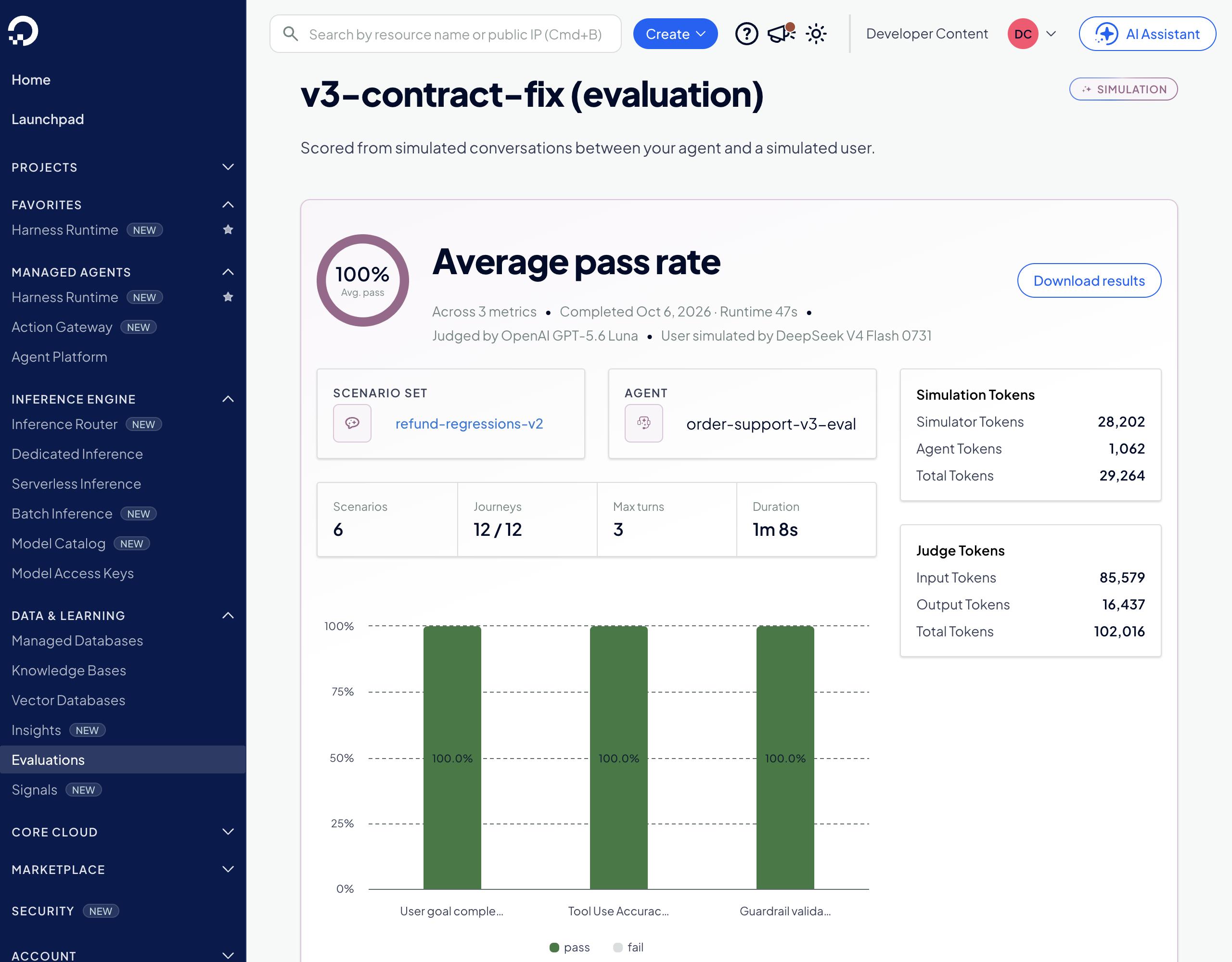Screen dimensions: 1232x962
Task: Open the refund-regressions-v2 scenario set link
Action: (469, 423)
